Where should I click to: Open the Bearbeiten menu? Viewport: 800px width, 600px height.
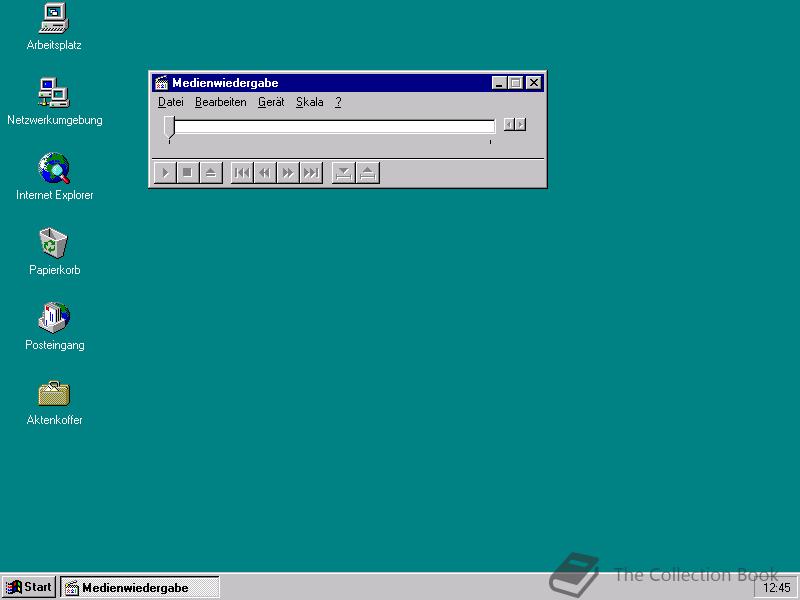(x=220, y=102)
